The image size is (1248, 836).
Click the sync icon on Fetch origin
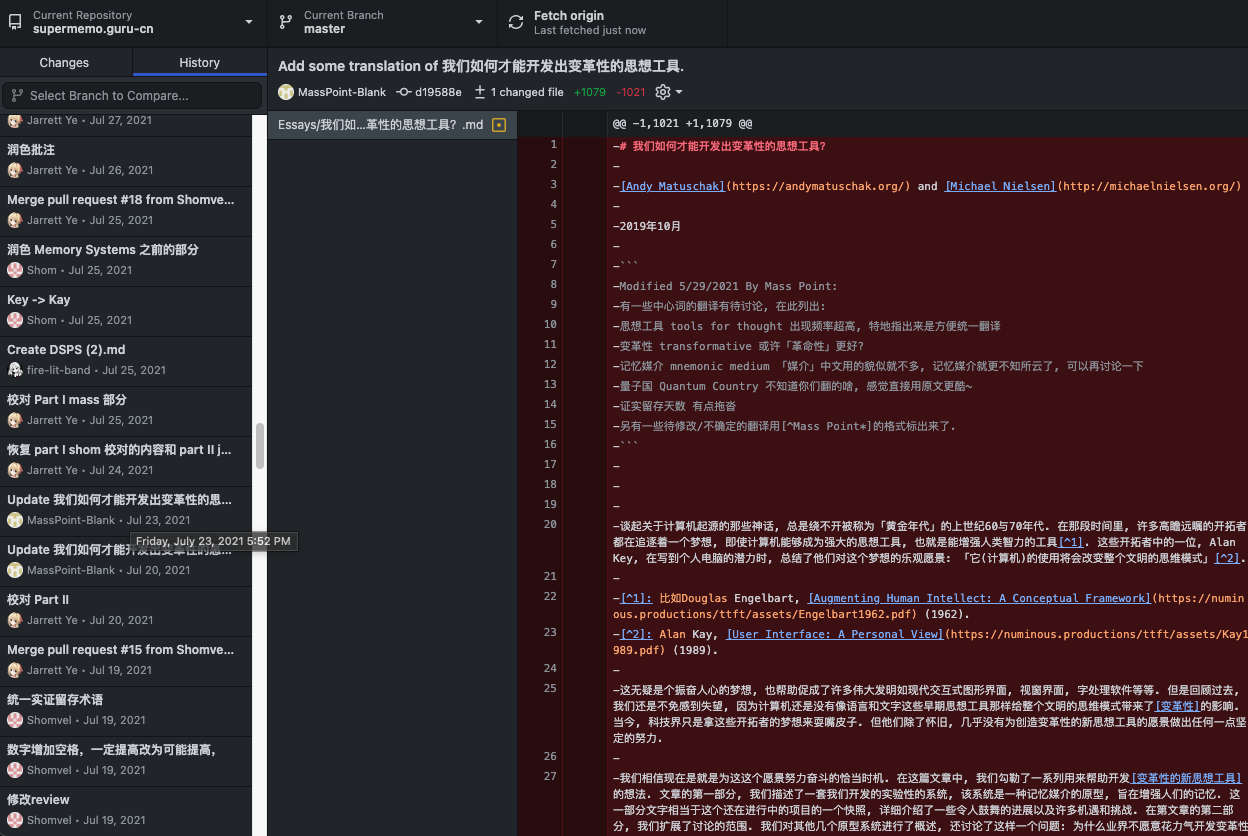(x=515, y=21)
